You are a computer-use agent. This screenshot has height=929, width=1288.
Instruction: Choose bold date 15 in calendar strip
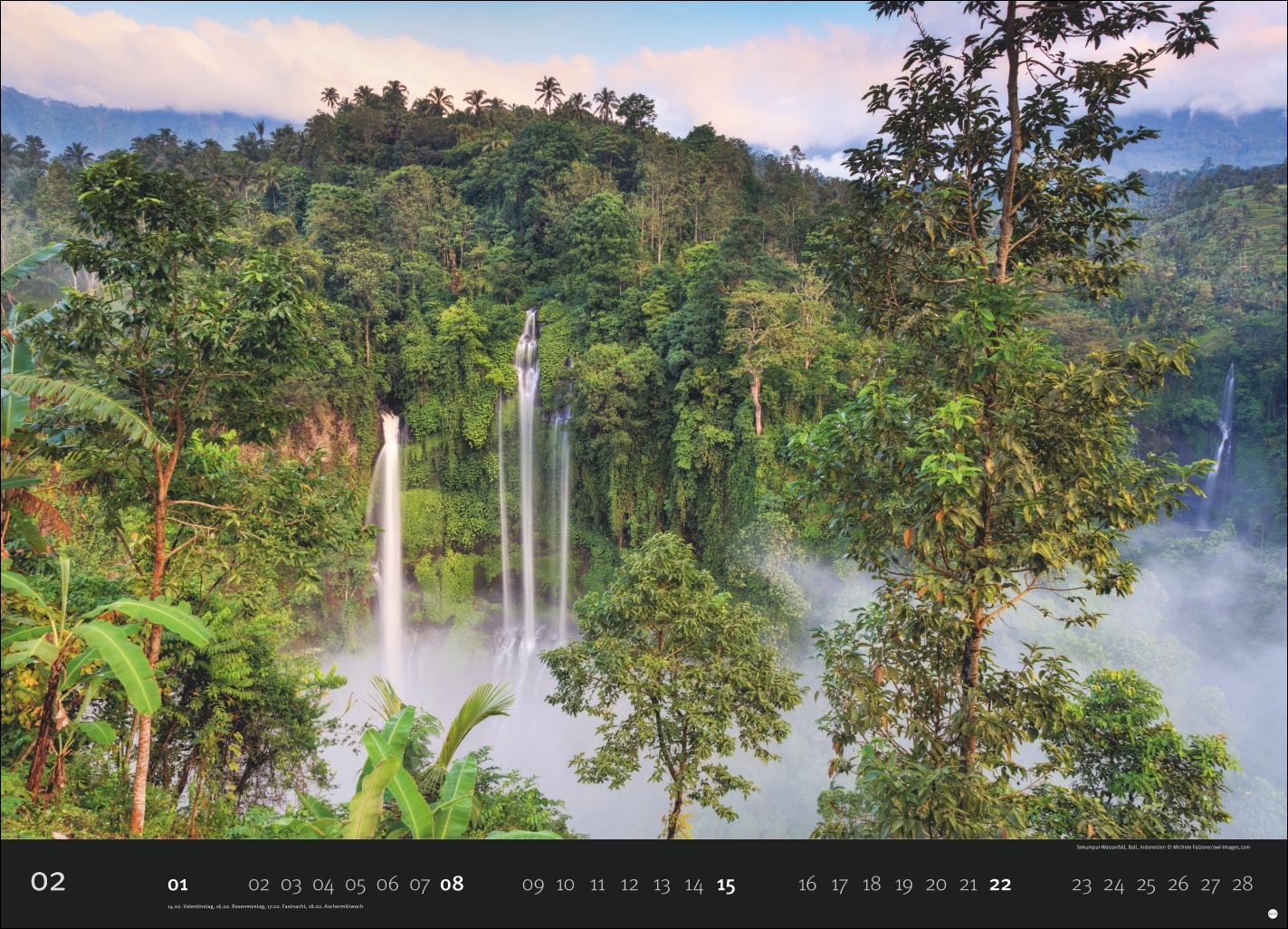[x=726, y=885]
